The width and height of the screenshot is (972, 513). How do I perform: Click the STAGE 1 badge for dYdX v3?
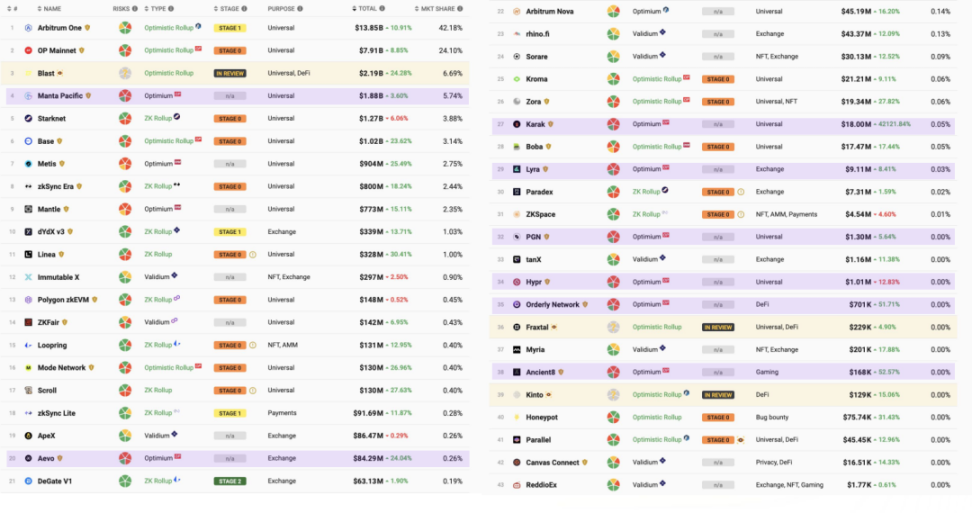pos(229,231)
